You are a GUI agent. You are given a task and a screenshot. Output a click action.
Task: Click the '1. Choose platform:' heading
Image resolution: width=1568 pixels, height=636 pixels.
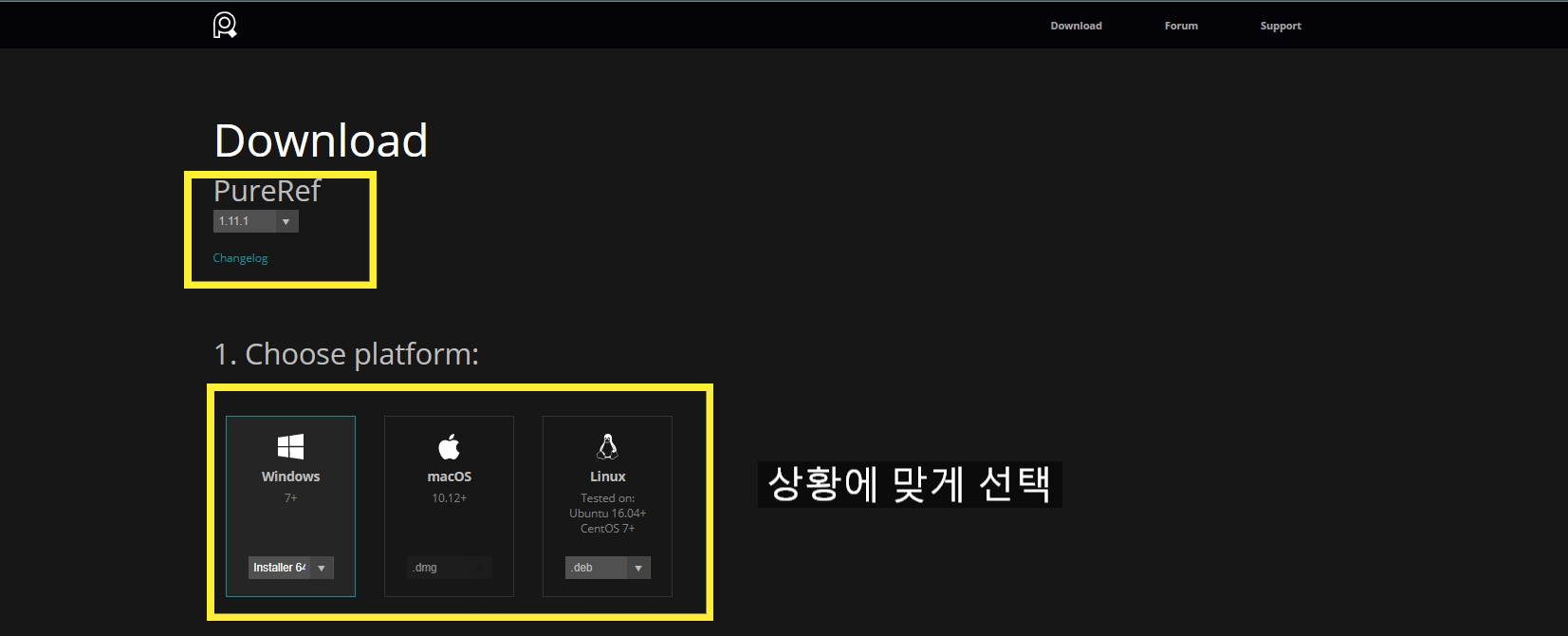pos(346,354)
